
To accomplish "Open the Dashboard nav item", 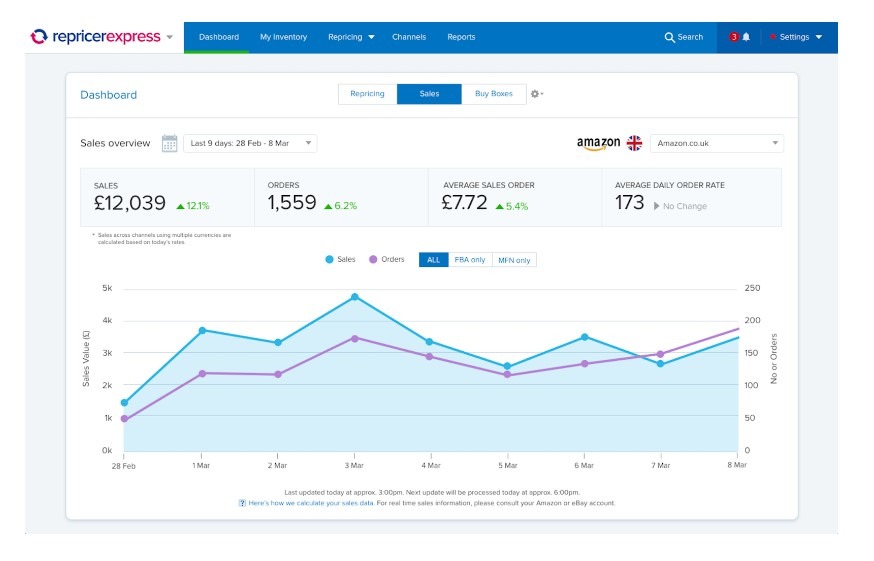I will tap(218, 37).
